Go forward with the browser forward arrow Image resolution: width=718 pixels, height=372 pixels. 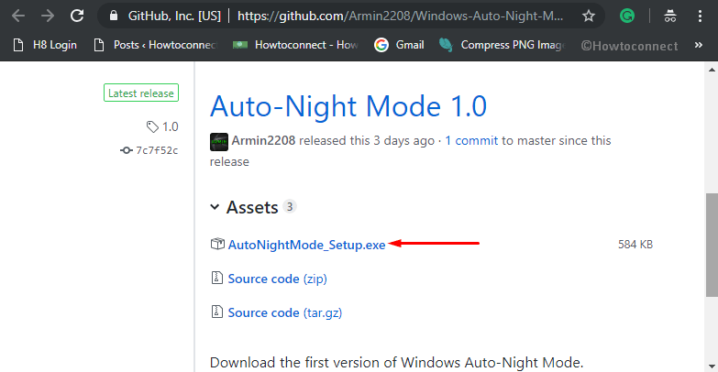[x=48, y=16]
